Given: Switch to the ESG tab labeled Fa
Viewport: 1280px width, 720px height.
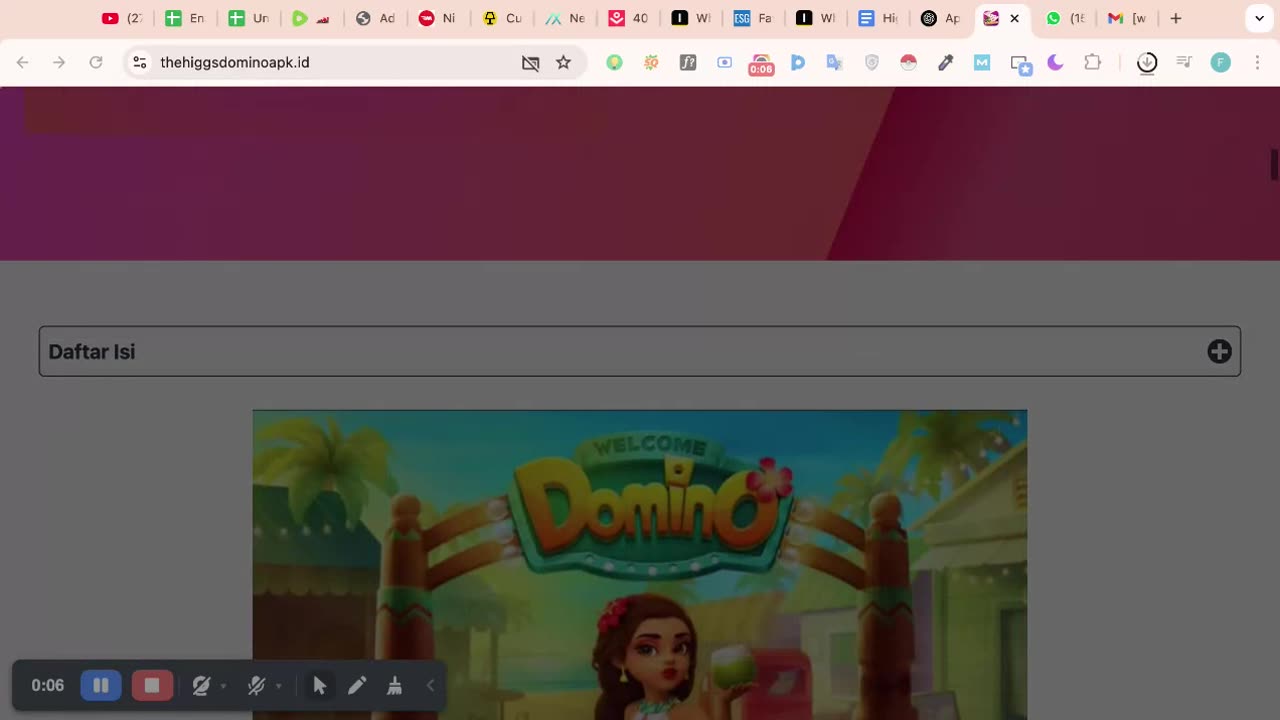Looking at the screenshot, I should (x=752, y=18).
